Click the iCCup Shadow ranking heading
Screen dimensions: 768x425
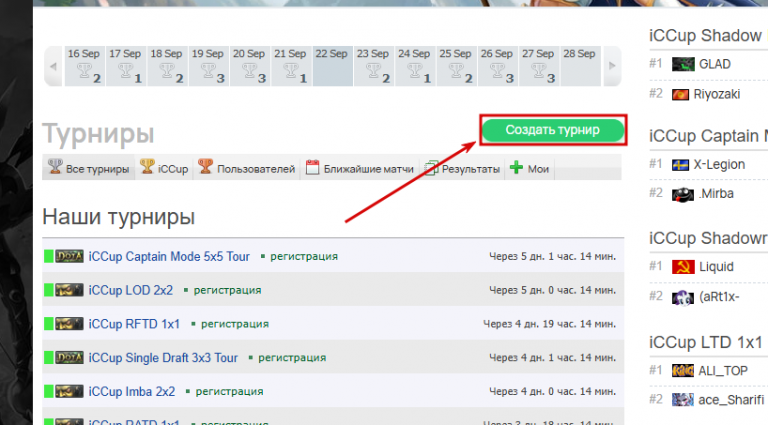(706, 36)
